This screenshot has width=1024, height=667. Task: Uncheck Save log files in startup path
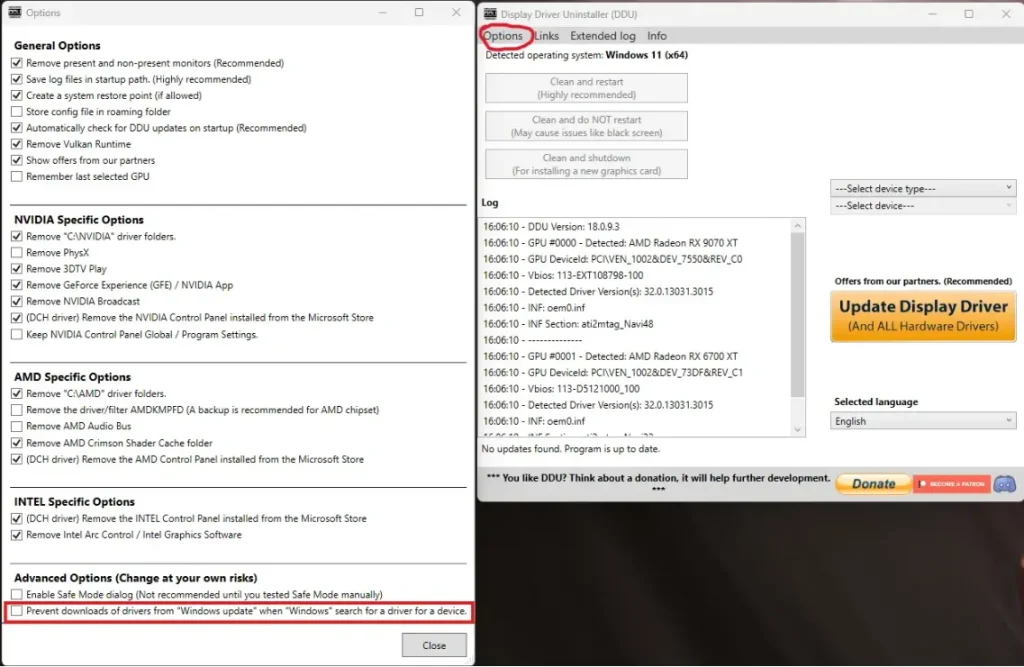tap(17, 79)
